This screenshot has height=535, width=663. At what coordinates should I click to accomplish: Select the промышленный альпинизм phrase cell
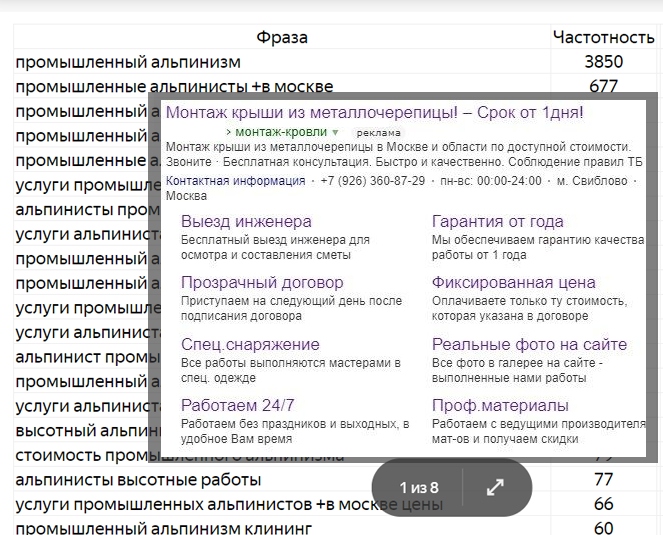pos(128,62)
